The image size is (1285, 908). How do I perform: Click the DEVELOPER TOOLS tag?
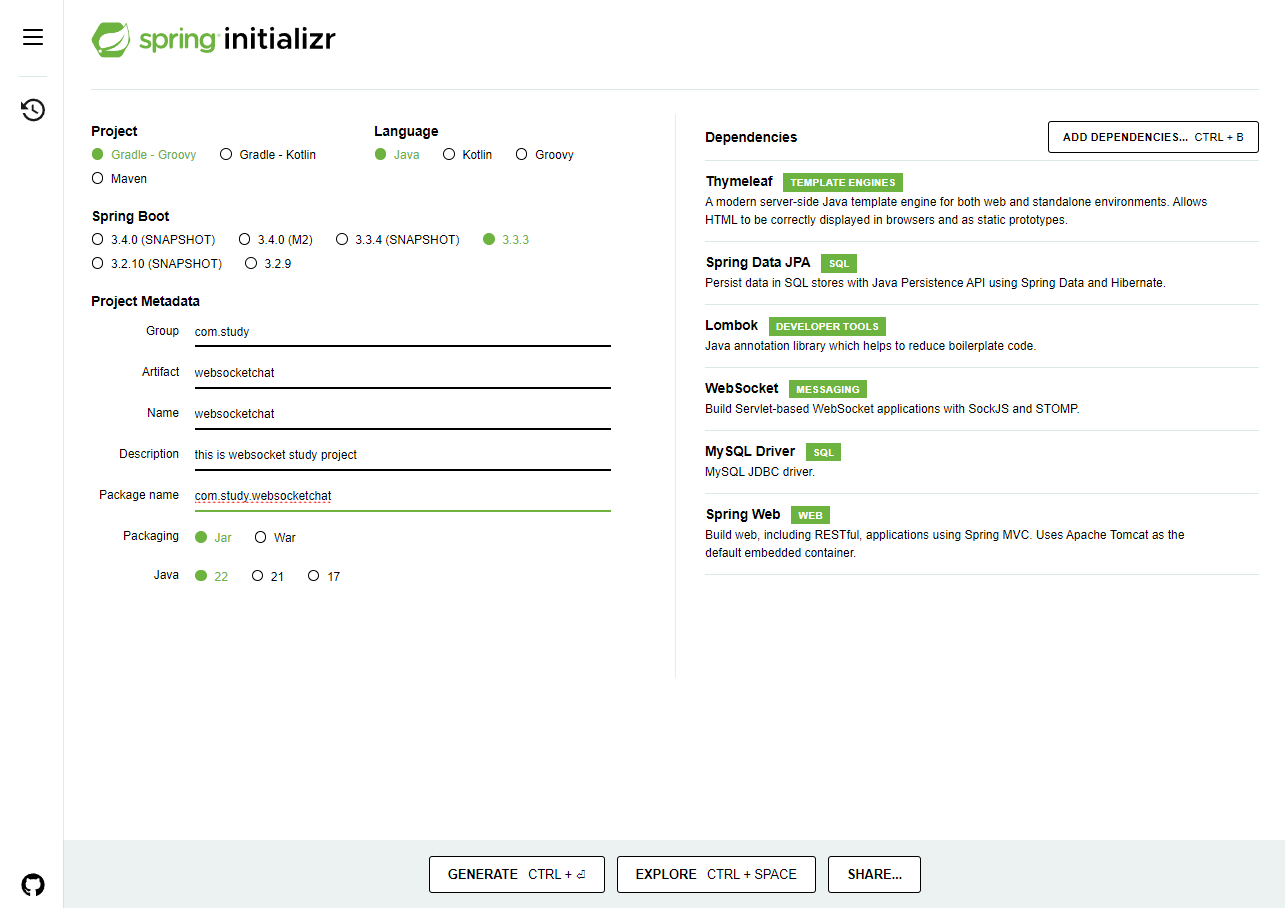[827, 327]
